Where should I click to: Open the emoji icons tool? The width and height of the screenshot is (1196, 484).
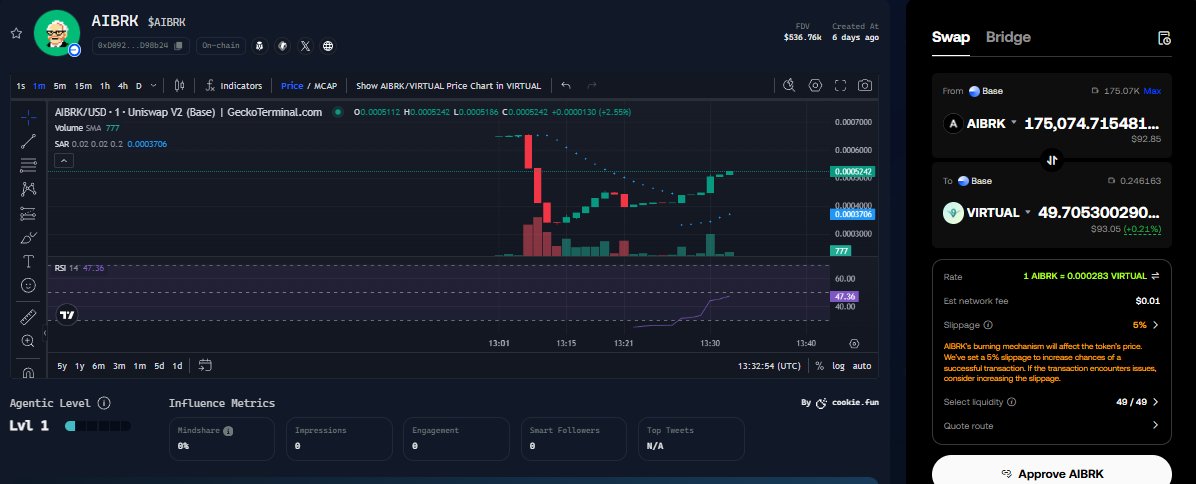[x=28, y=285]
